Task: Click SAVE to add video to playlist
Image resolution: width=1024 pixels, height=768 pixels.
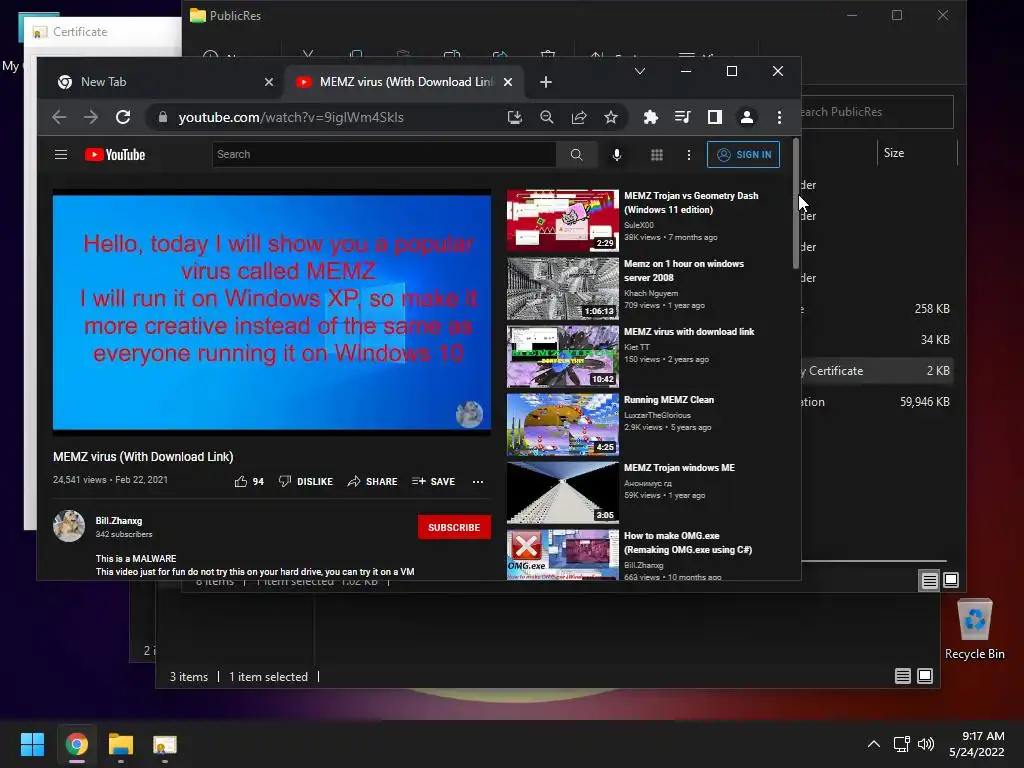Action: 434,481
